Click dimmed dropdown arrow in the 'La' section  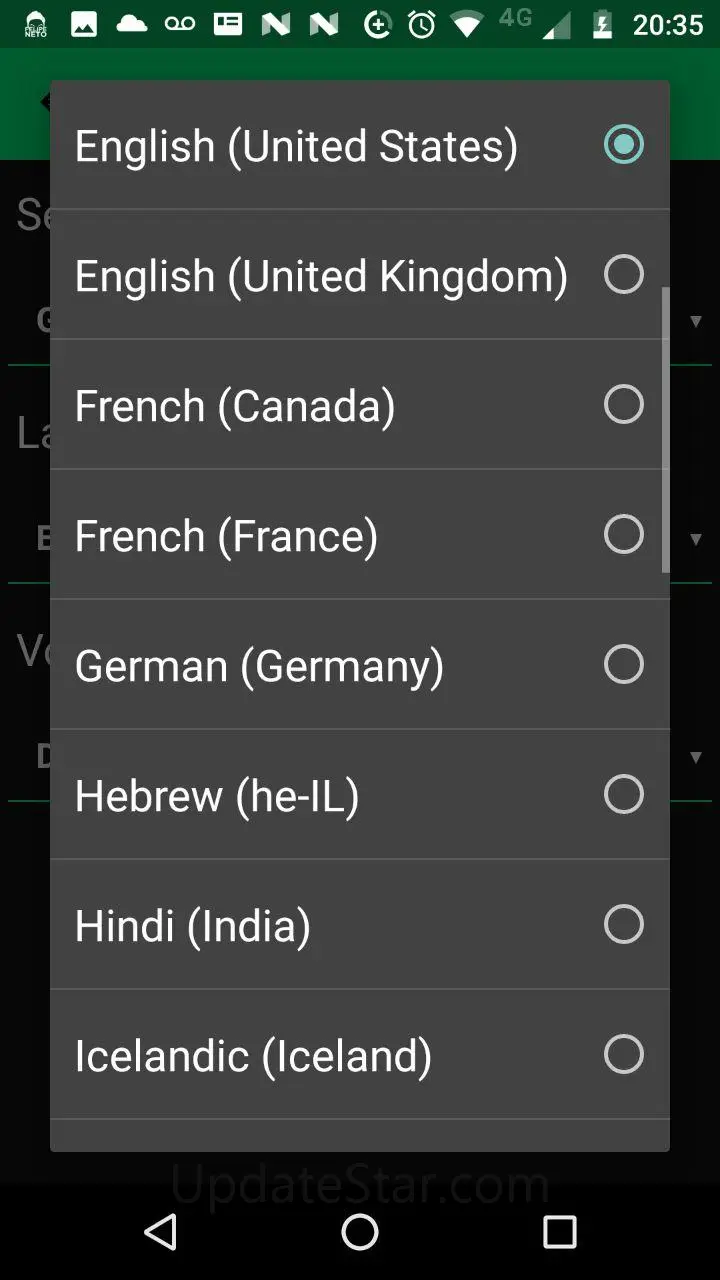click(696, 539)
